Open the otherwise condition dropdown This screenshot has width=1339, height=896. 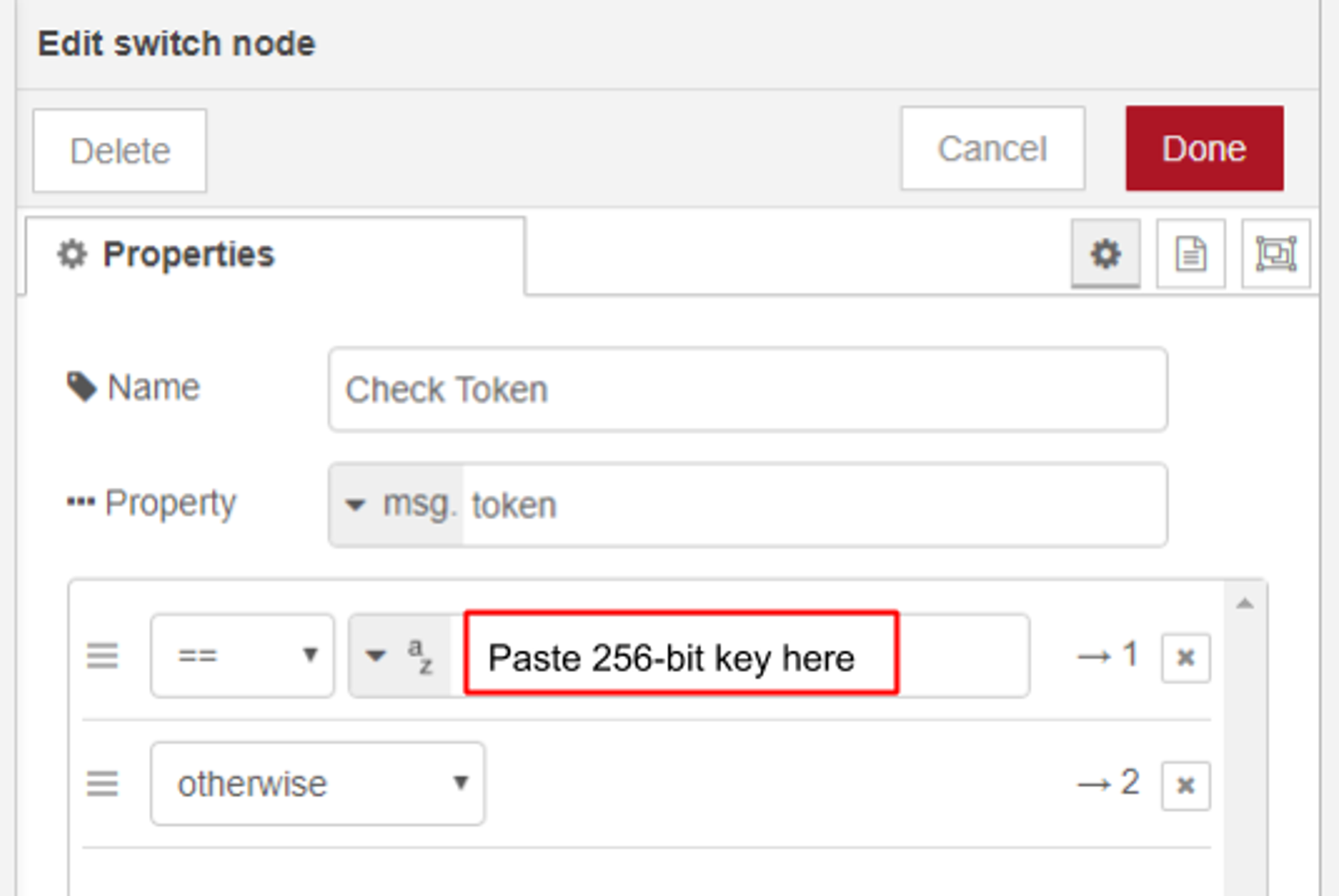tap(316, 784)
